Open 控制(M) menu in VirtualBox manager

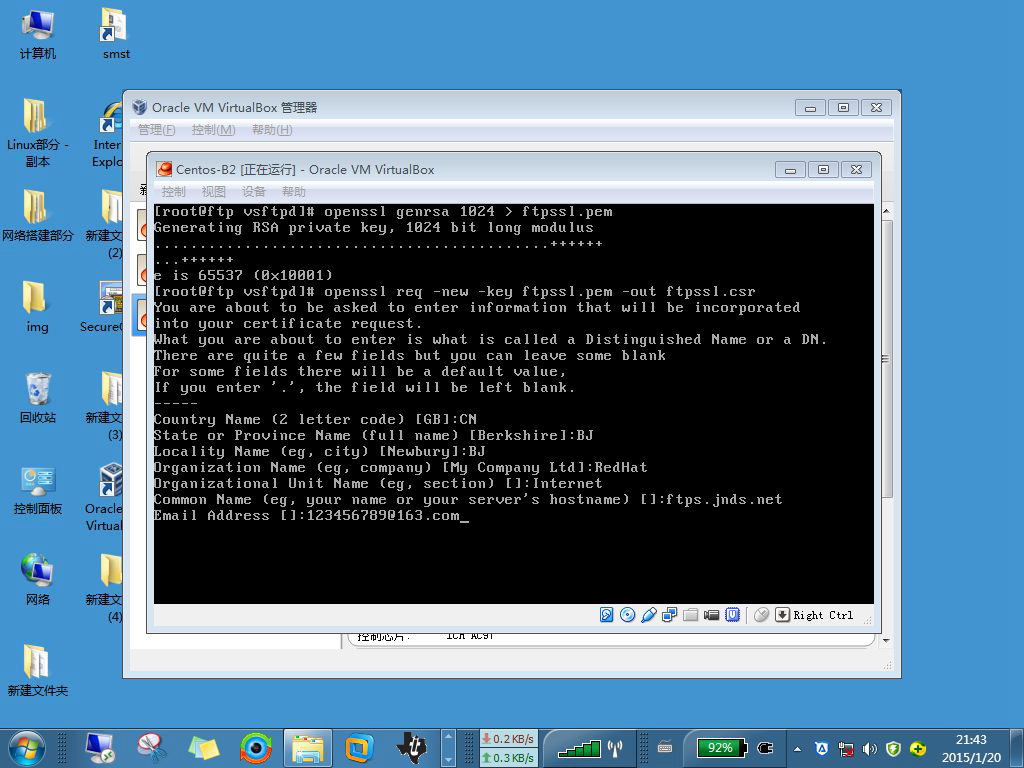(214, 130)
